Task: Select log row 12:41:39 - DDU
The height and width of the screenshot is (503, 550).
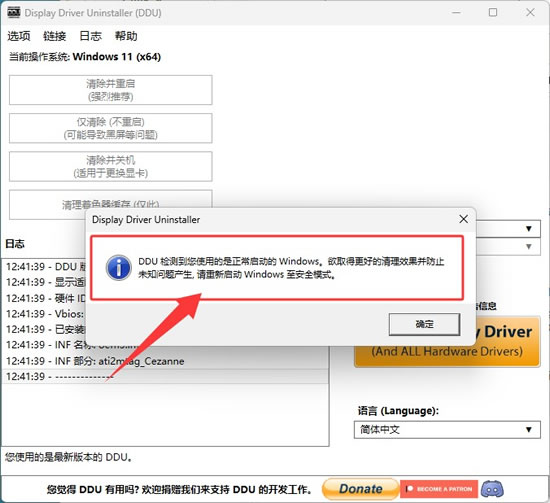Action: point(45,267)
